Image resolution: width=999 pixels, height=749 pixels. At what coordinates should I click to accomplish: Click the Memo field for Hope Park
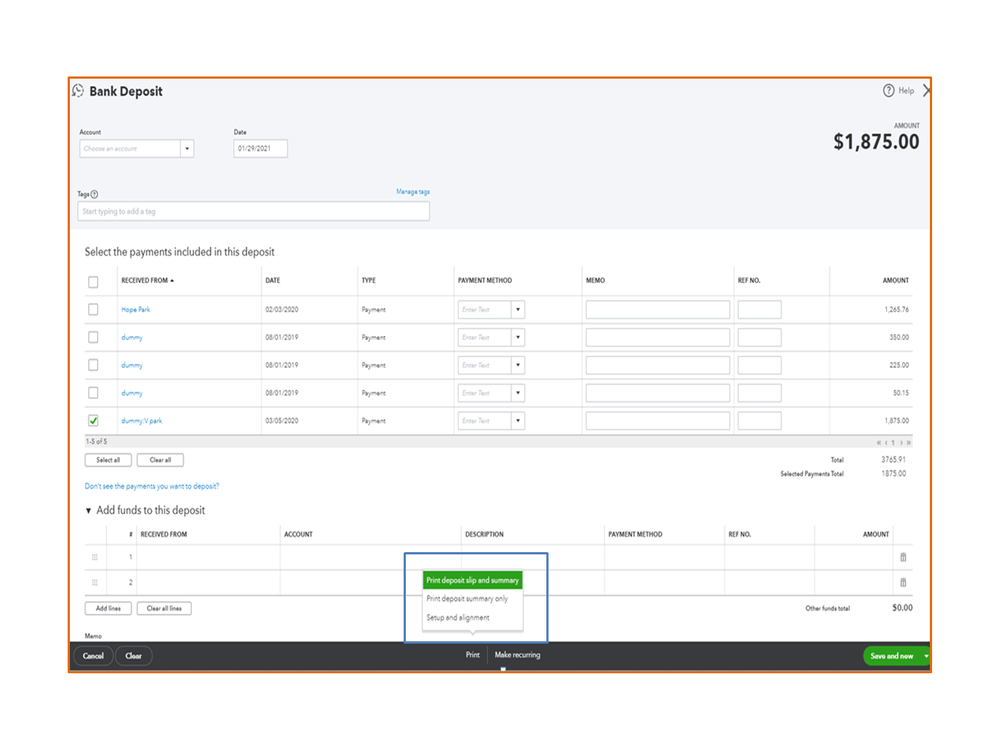pyautogui.click(x=658, y=310)
